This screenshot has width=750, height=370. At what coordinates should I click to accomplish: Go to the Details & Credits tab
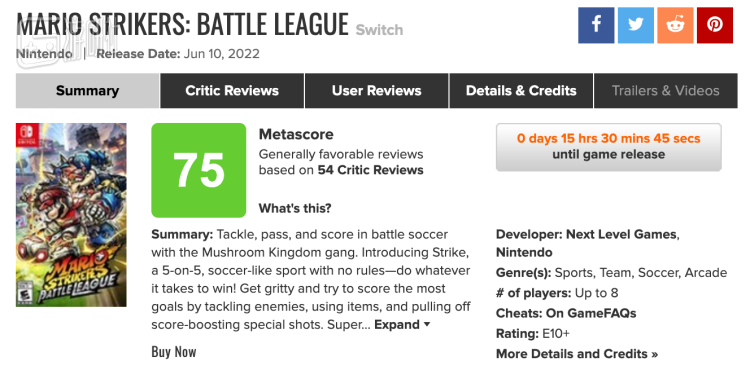click(x=521, y=91)
